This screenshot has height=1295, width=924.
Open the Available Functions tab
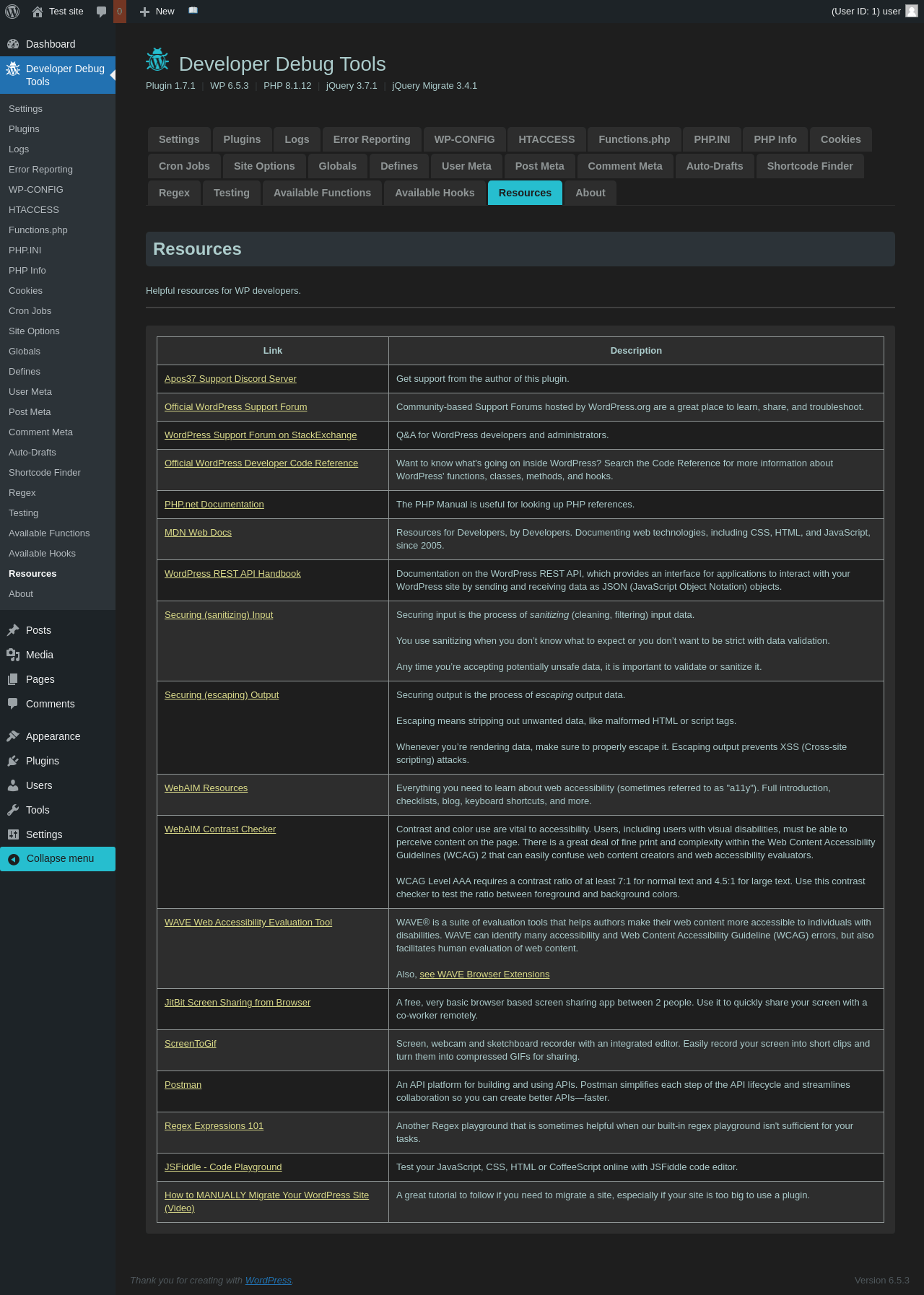pos(322,193)
